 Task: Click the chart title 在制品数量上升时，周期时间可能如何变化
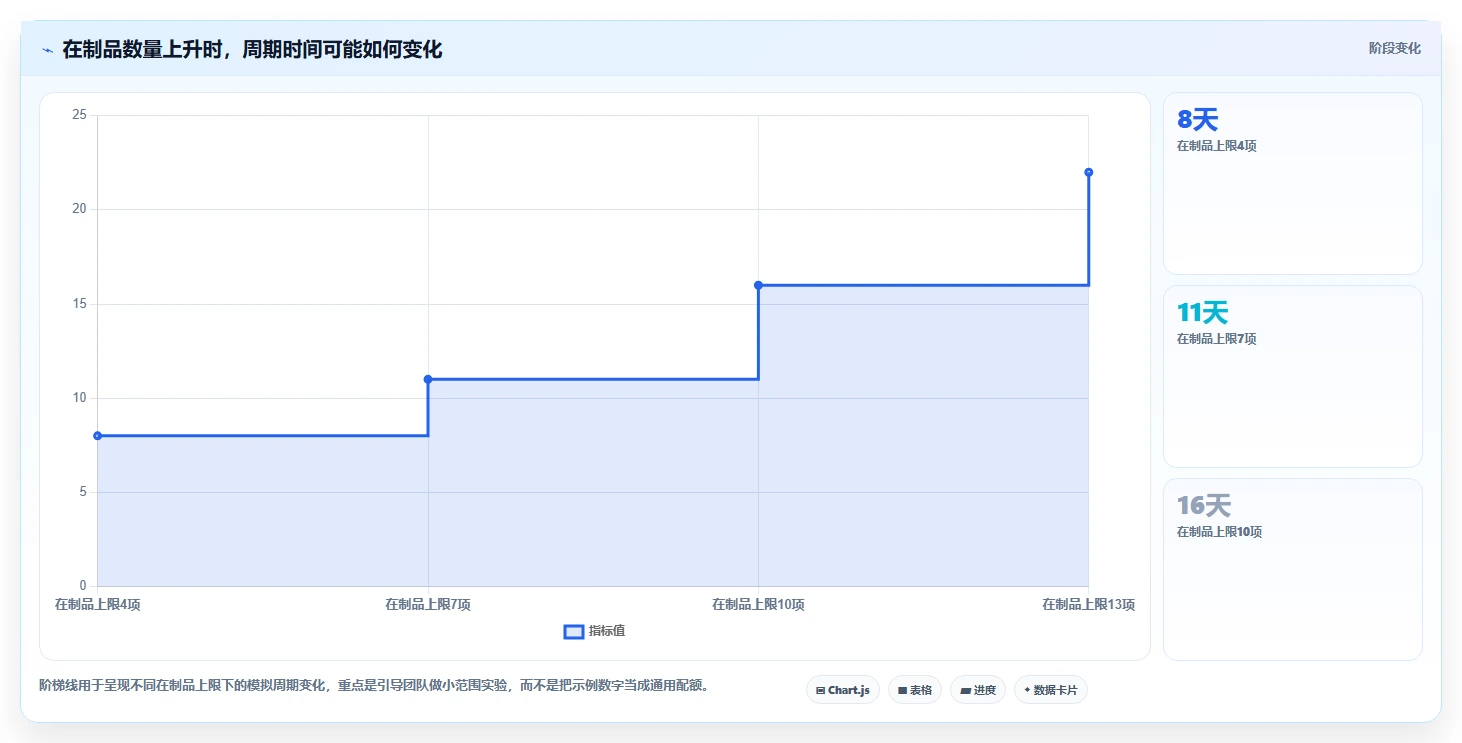click(252, 49)
